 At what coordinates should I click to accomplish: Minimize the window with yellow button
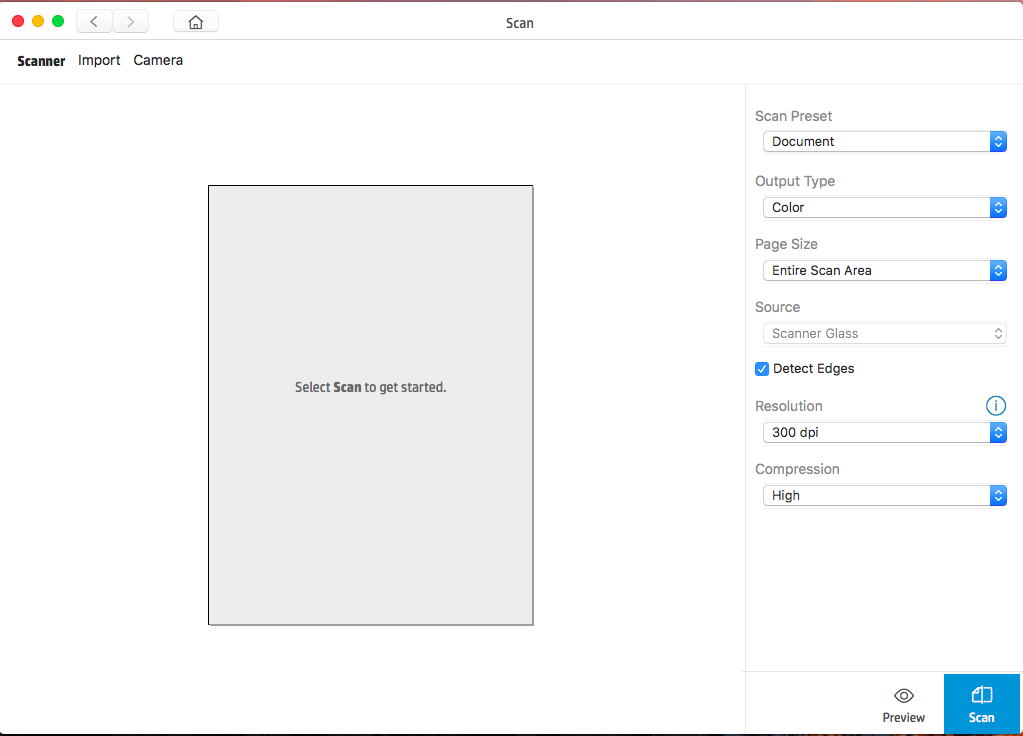pos(38,21)
